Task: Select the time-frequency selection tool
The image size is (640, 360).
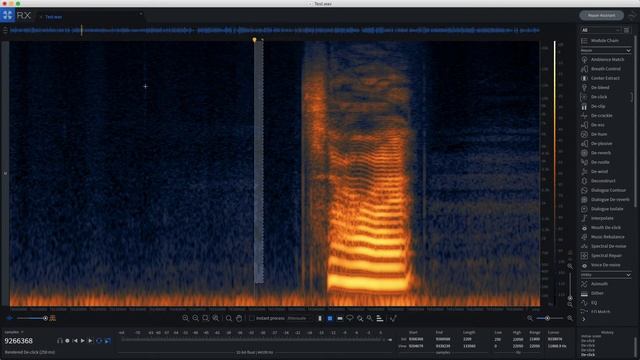Action: tap(330, 318)
